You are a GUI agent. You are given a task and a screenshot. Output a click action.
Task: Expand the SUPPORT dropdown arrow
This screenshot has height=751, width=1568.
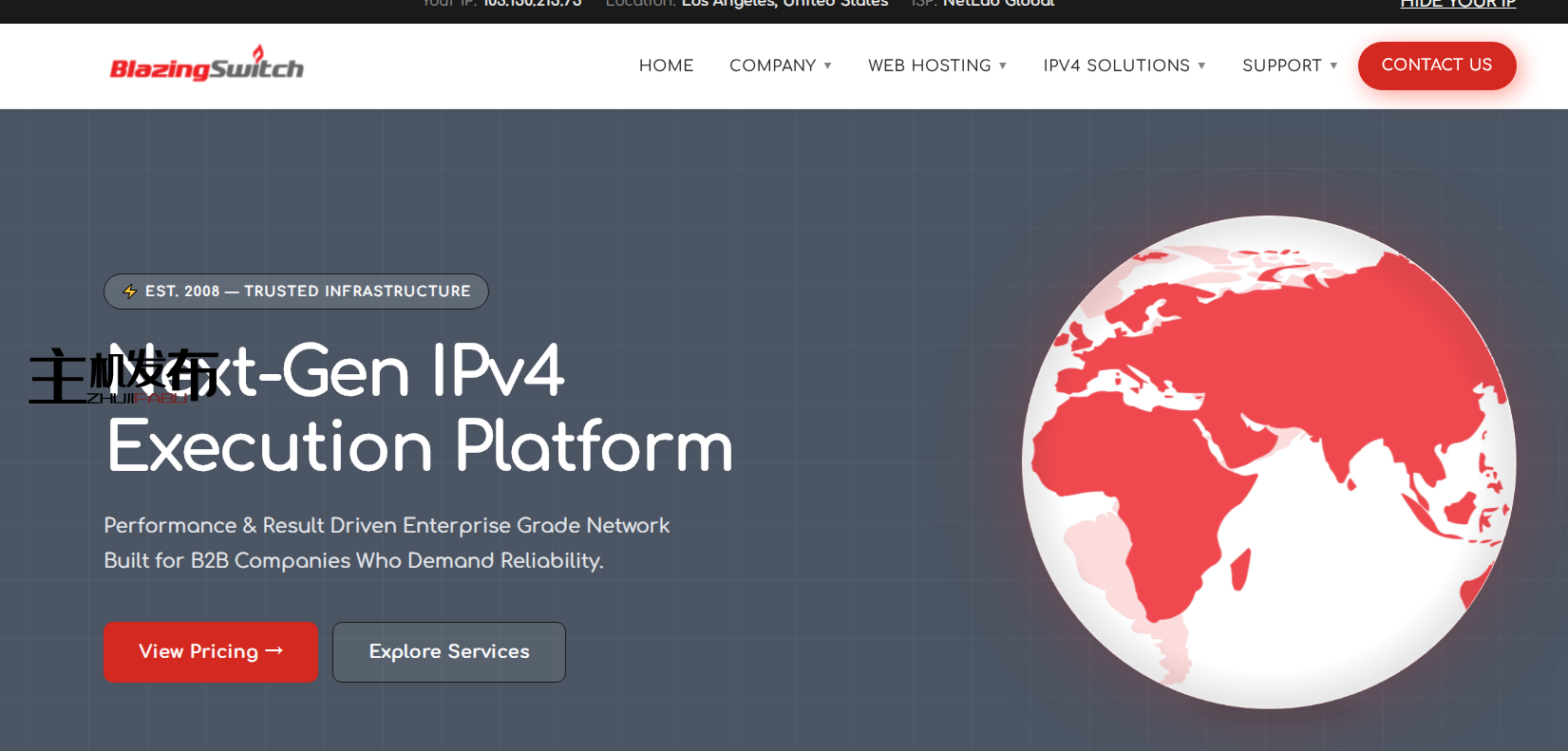pyautogui.click(x=1333, y=66)
